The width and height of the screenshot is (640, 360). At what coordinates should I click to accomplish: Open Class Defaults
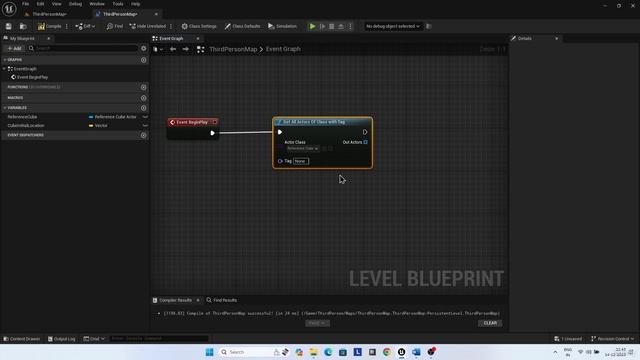[x=242, y=26]
